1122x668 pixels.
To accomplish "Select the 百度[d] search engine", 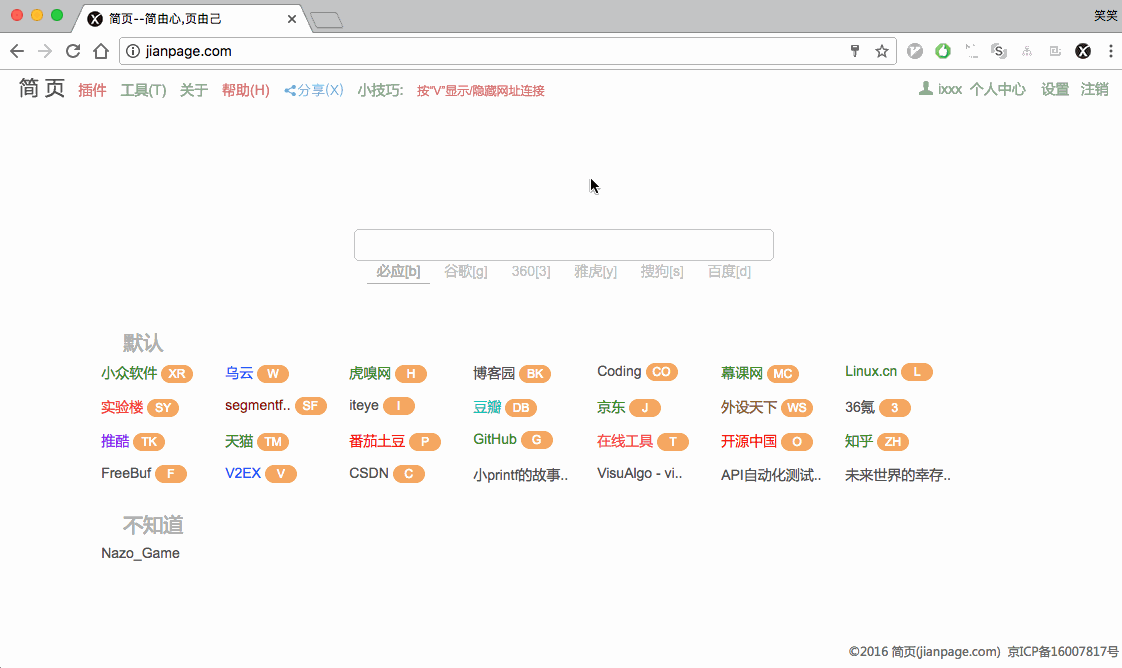I will click(729, 272).
